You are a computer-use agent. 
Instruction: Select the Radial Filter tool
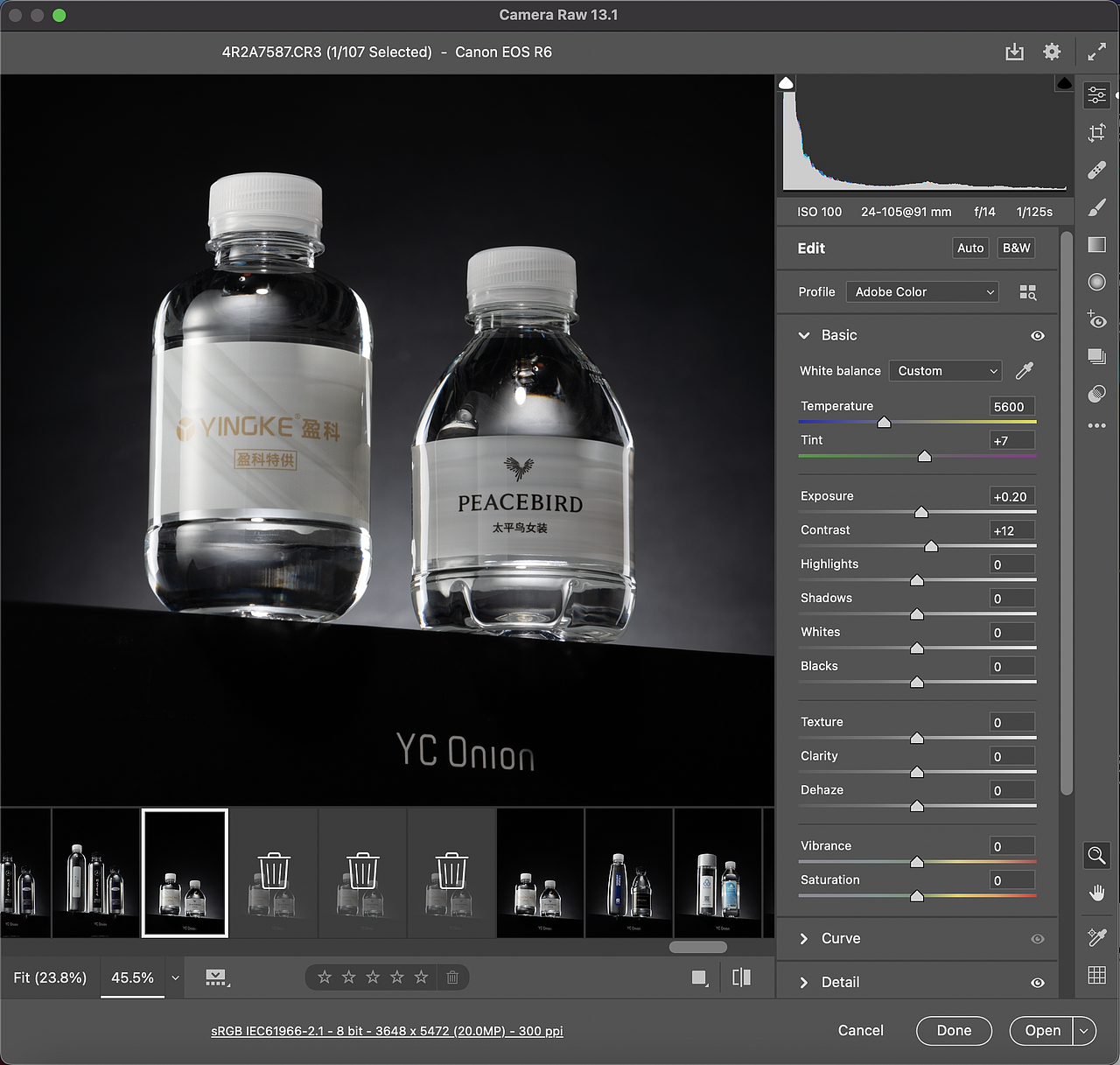1096,282
